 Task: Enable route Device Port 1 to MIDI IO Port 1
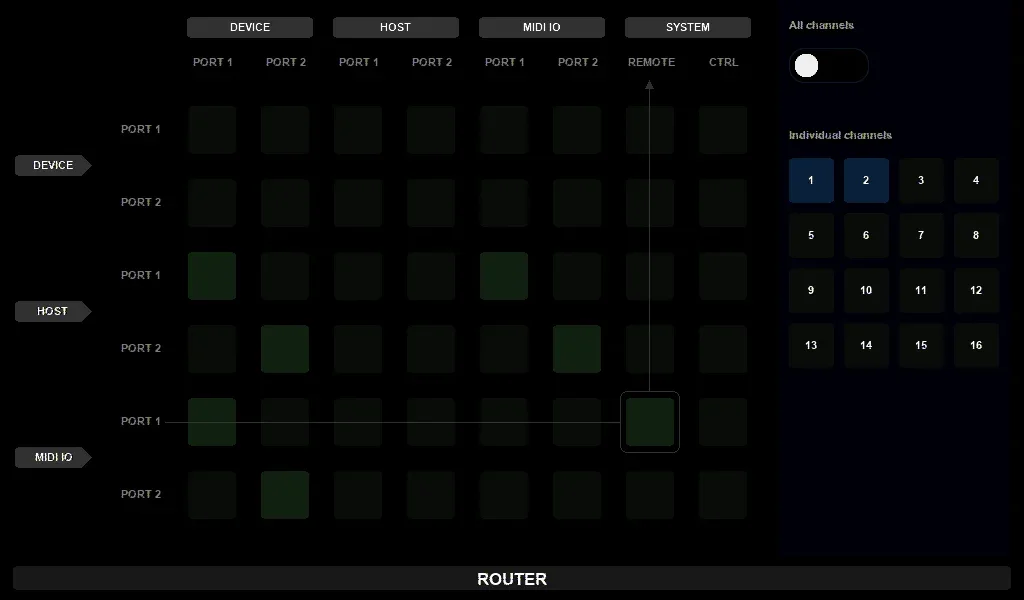pos(504,130)
